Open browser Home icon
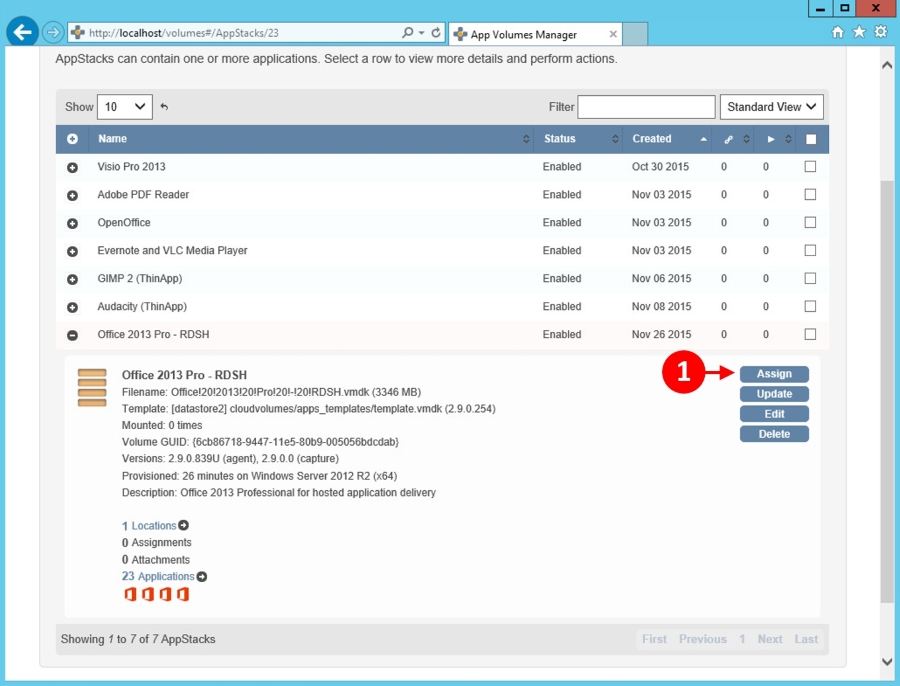This screenshot has height=686, width=900. pos(837,32)
